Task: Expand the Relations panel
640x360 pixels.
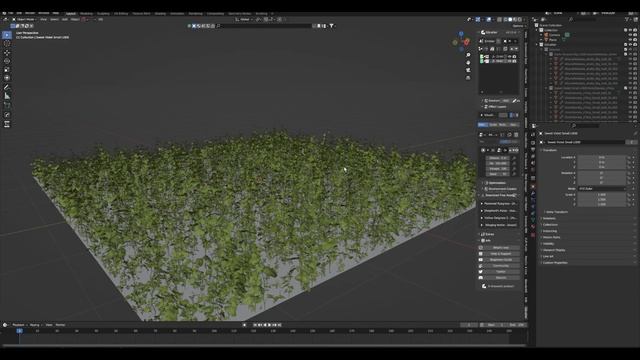Action: pos(549,218)
